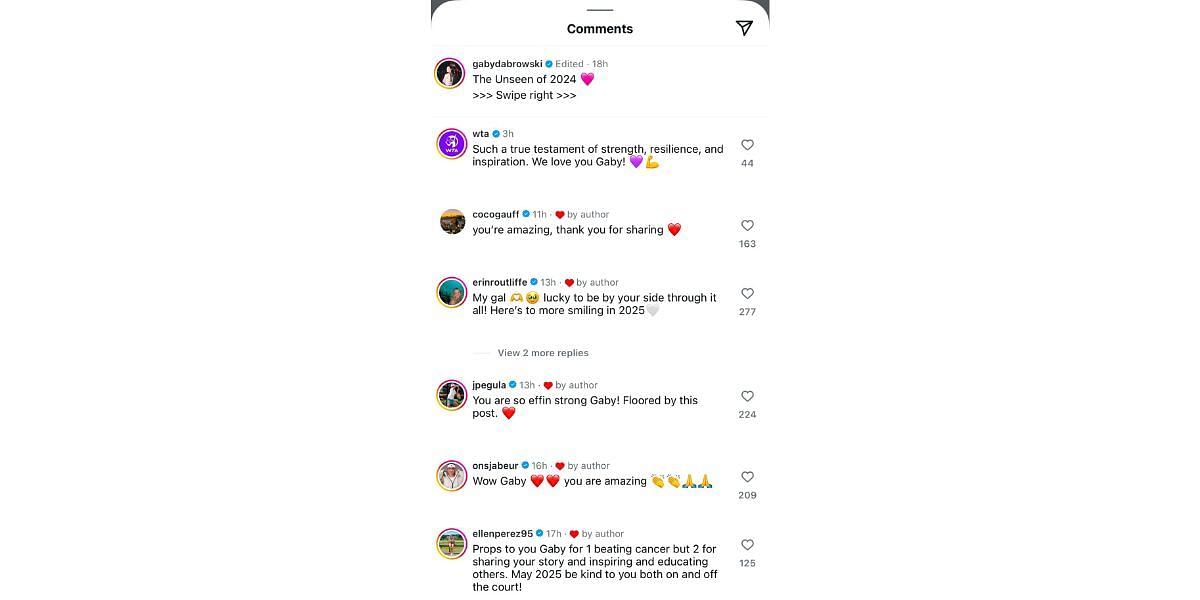Like ellenperez95's comment
1200x600 pixels.
pos(747,545)
